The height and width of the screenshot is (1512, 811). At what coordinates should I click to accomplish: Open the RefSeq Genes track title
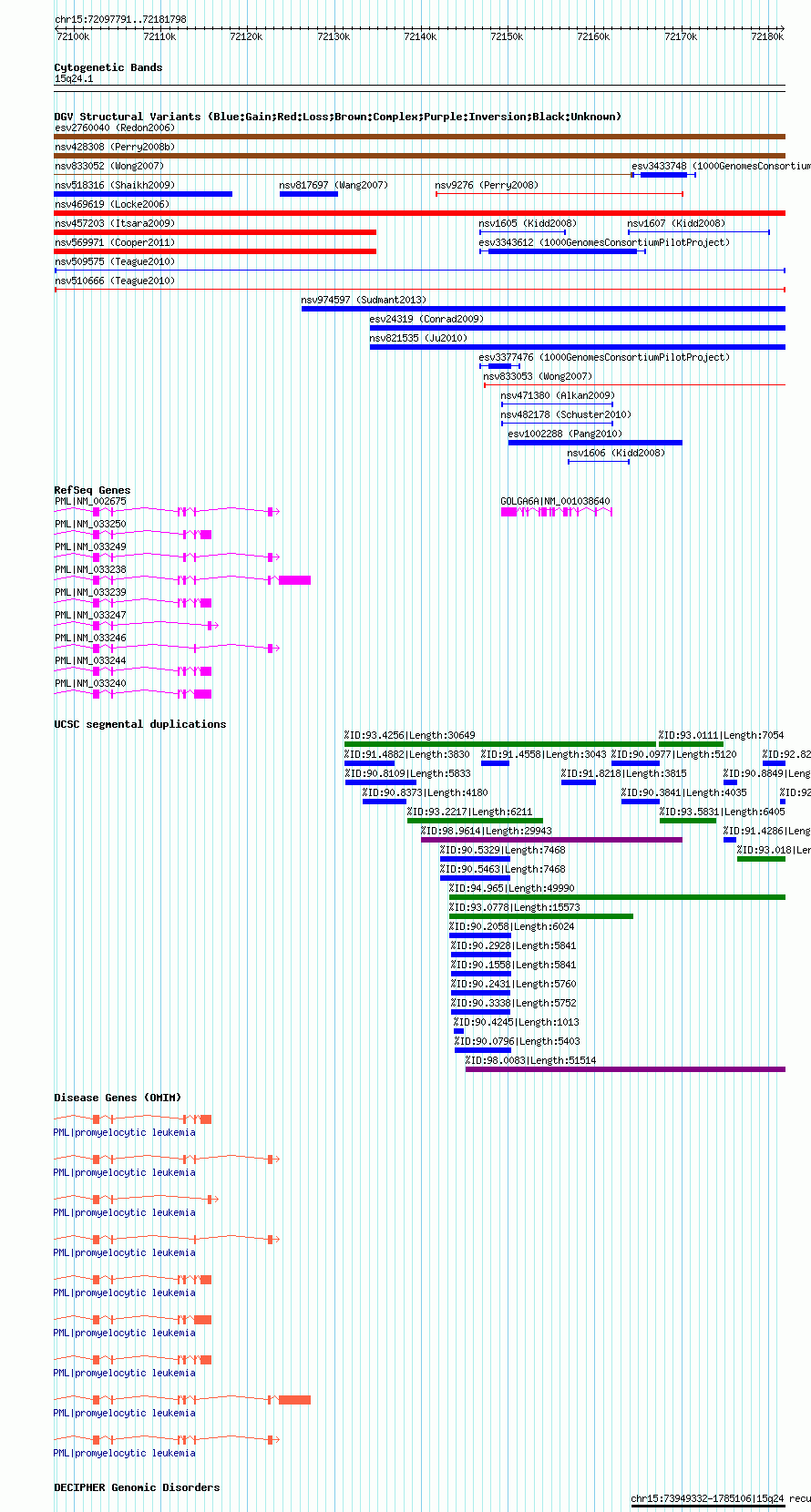click(92, 490)
